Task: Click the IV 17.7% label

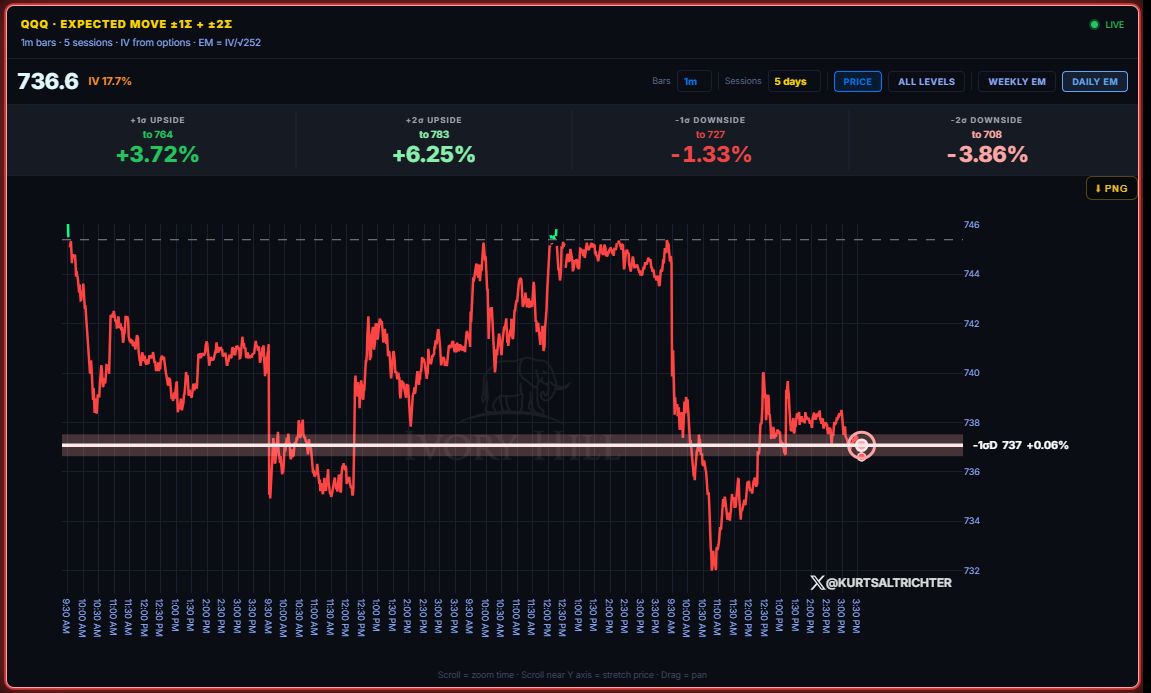Action: pyautogui.click(x=110, y=81)
